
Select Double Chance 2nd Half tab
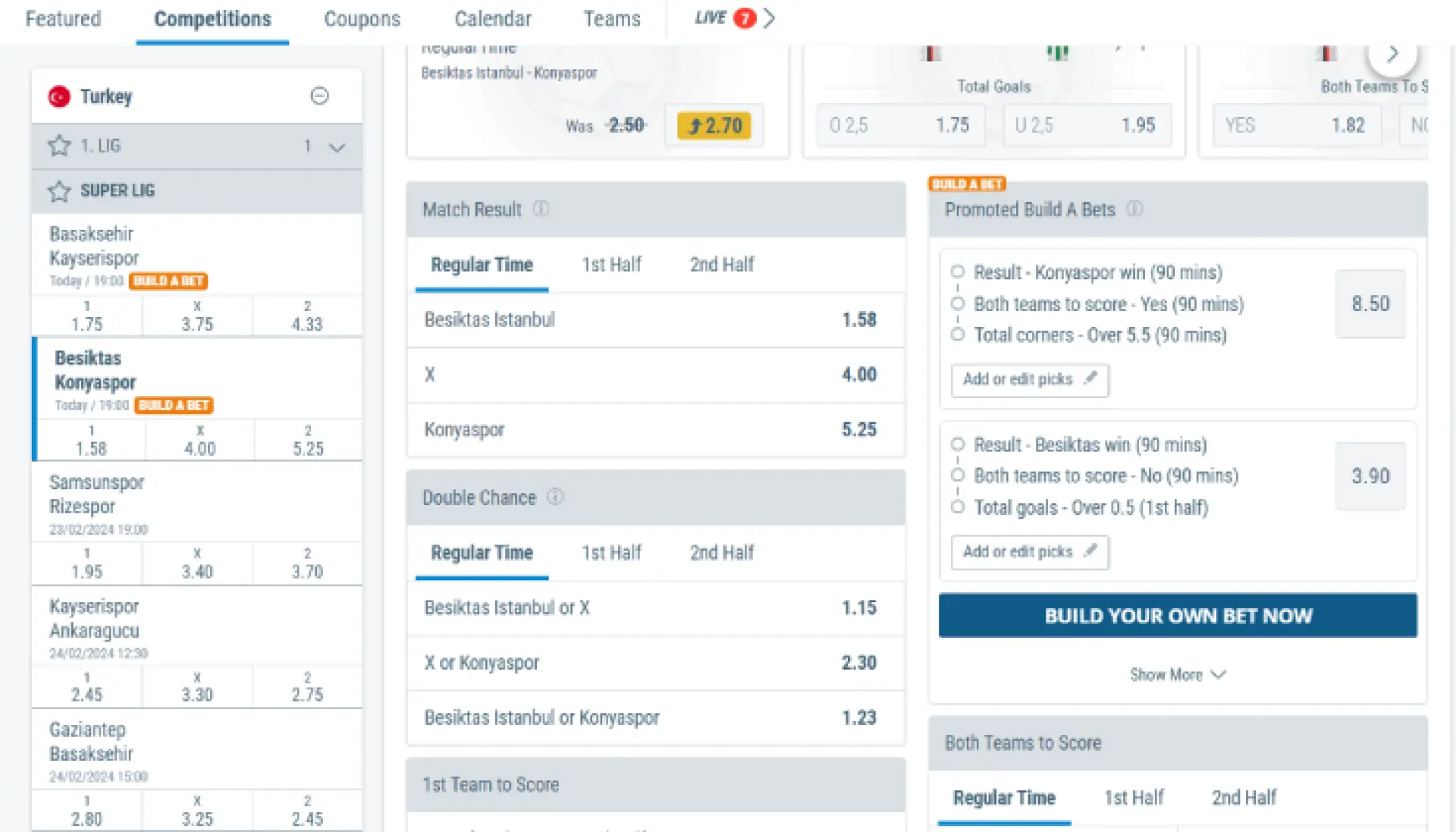[722, 553]
